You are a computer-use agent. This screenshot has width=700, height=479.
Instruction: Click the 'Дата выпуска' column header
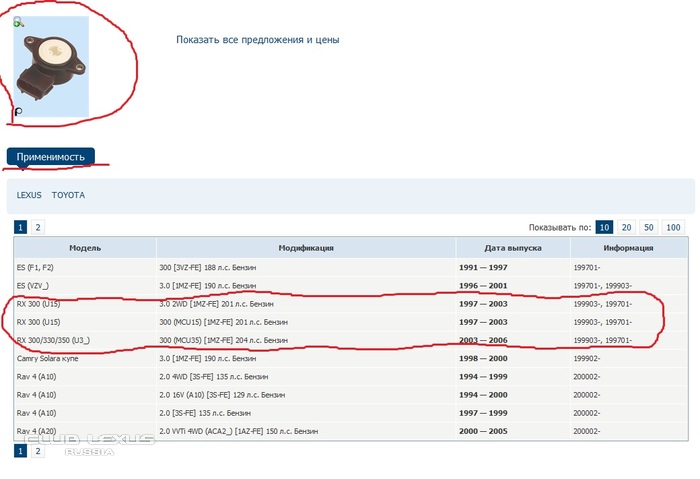(512, 248)
